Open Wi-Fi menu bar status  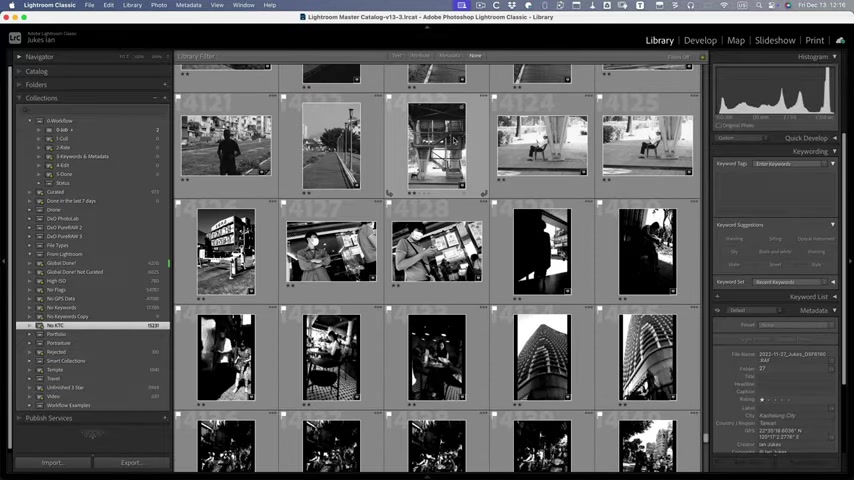click(x=723, y=5)
